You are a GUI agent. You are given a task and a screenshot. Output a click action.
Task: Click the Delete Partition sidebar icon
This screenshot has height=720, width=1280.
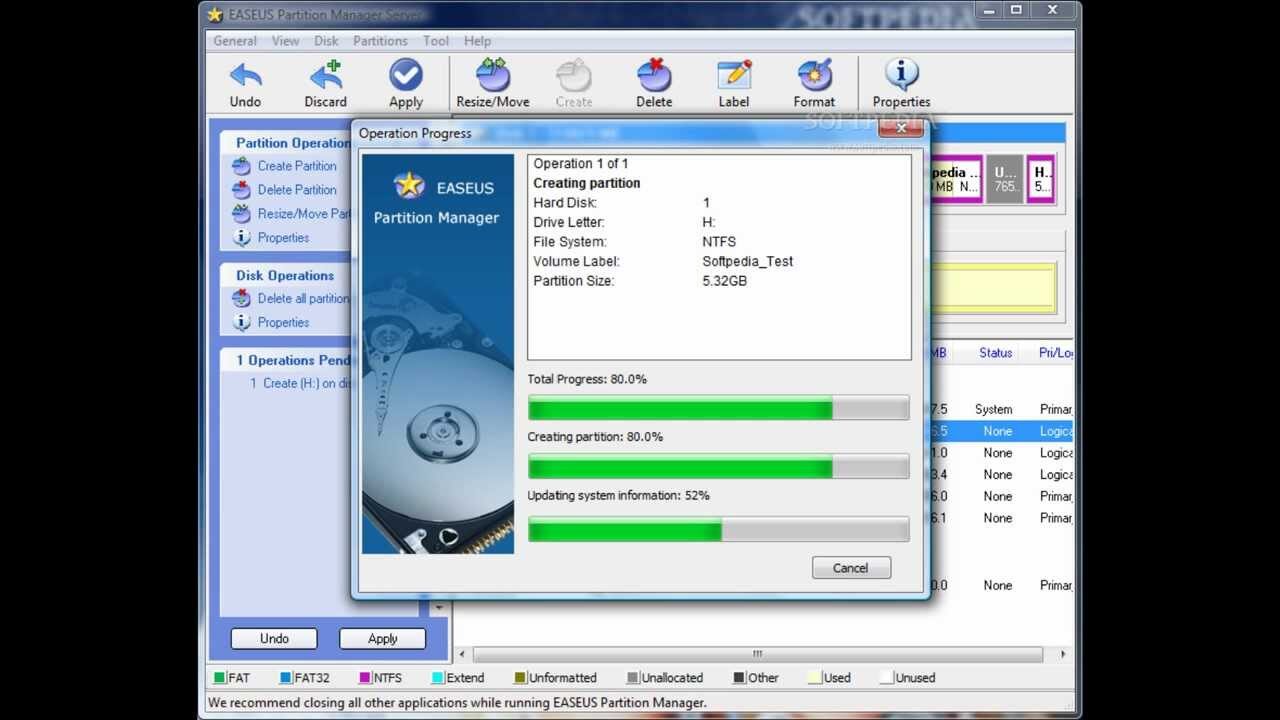pyautogui.click(x=241, y=190)
